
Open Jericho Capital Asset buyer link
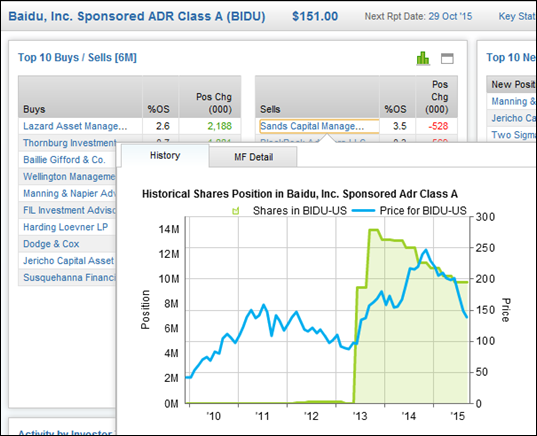pyautogui.click(x=68, y=260)
